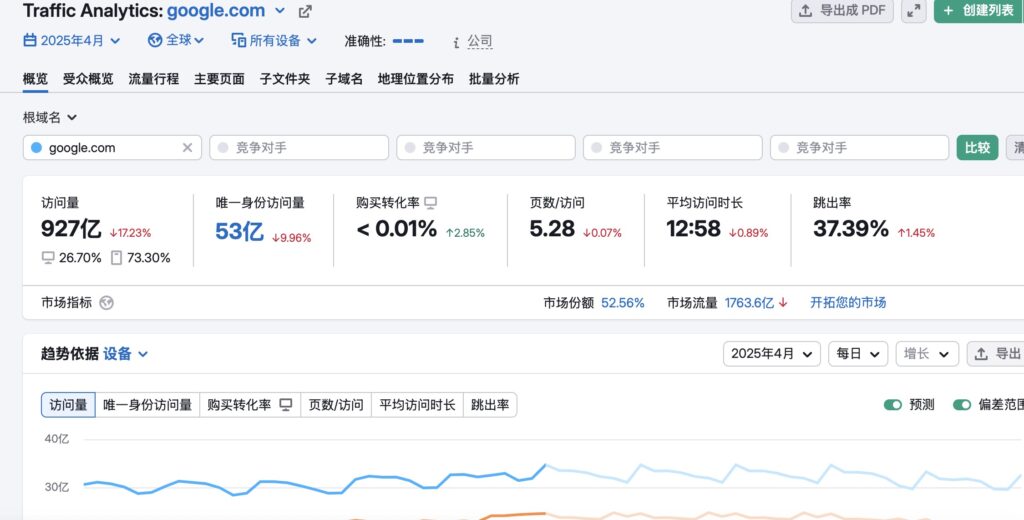Viewport: 1024px width, 520px height.
Task: Switch to the 流量行程 tab
Action: (153, 79)
